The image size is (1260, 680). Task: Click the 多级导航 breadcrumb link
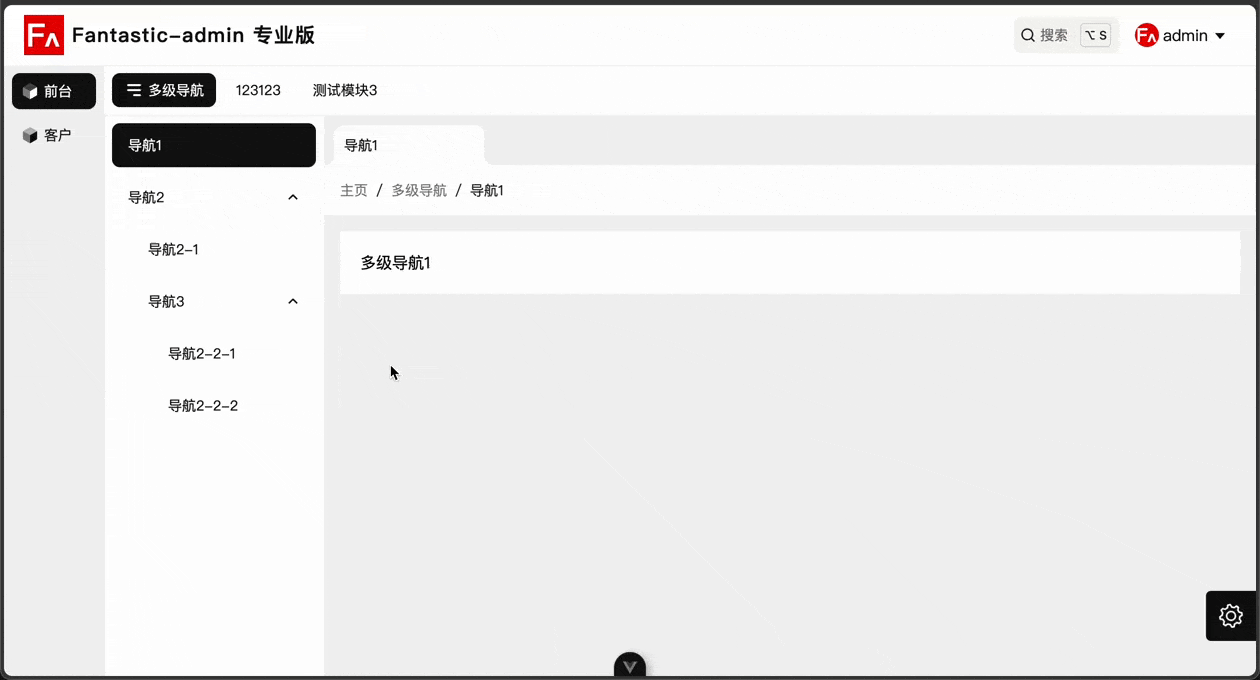coord(419,191)
